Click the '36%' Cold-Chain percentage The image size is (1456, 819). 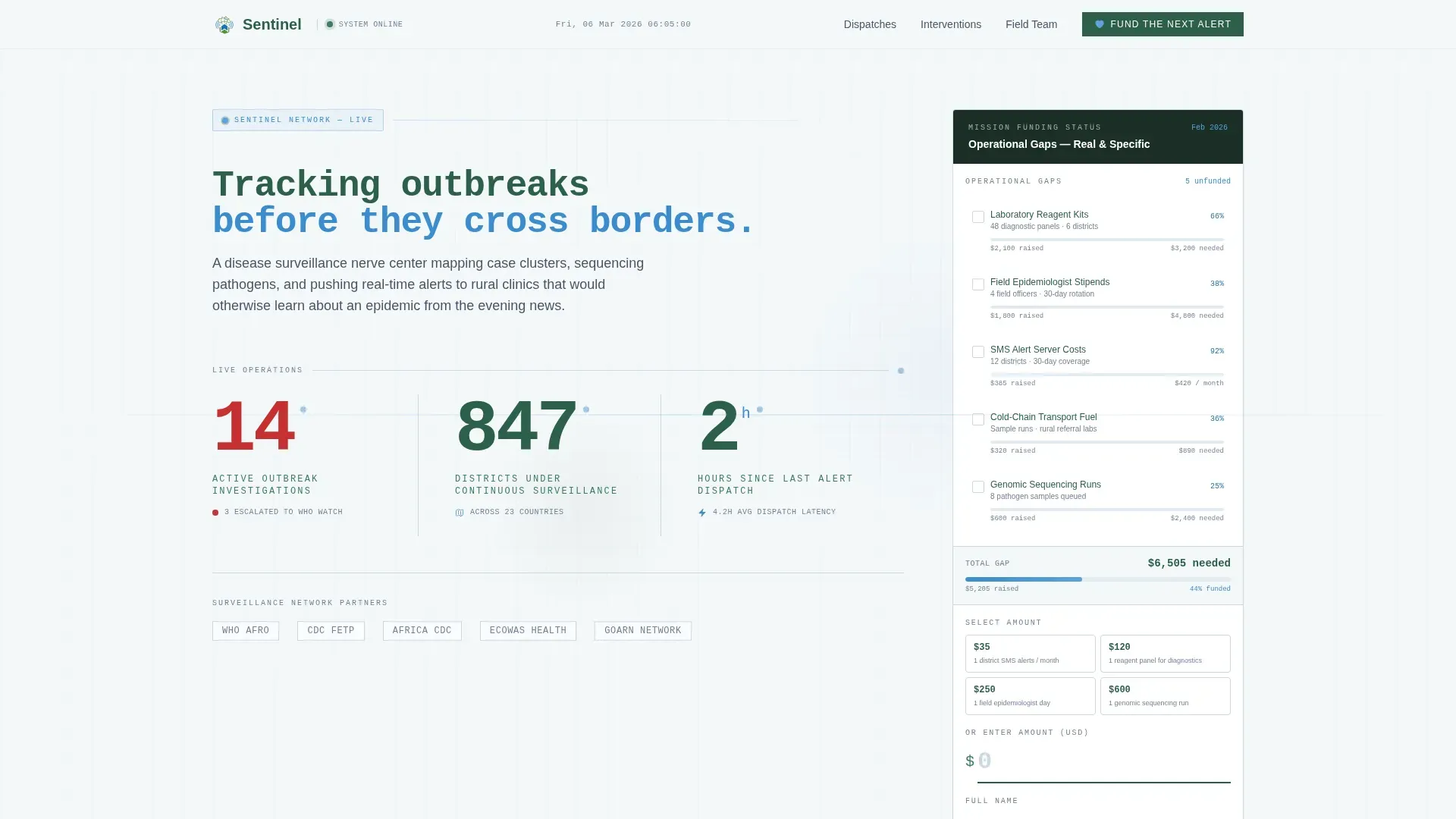pos(1216,419)
